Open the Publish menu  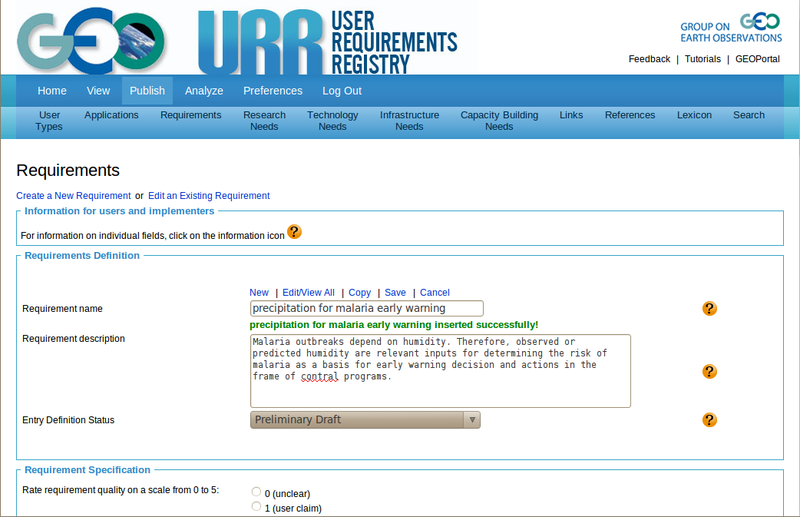click(147, 91)
